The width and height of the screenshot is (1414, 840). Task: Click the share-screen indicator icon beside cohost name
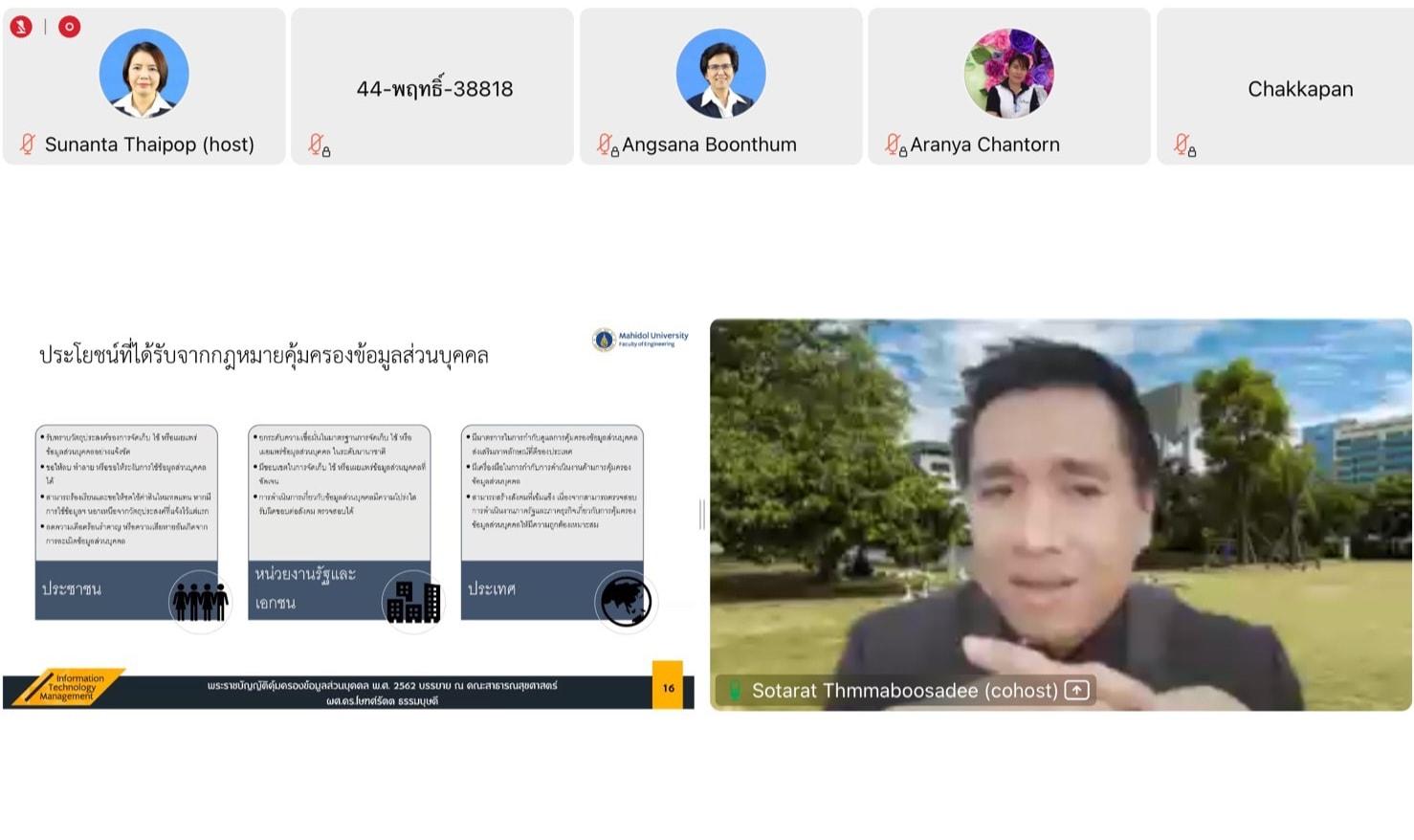click(x=1076, y=690)
